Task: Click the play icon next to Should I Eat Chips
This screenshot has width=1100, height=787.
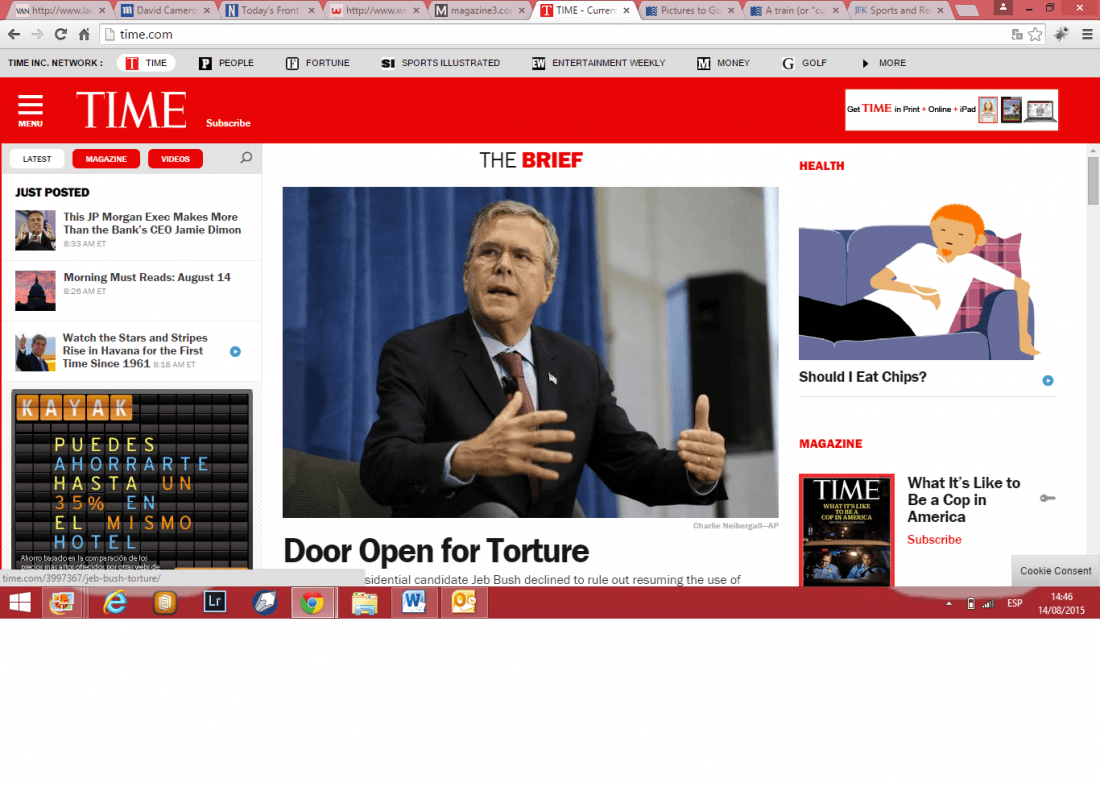Action: [1048, 380]
